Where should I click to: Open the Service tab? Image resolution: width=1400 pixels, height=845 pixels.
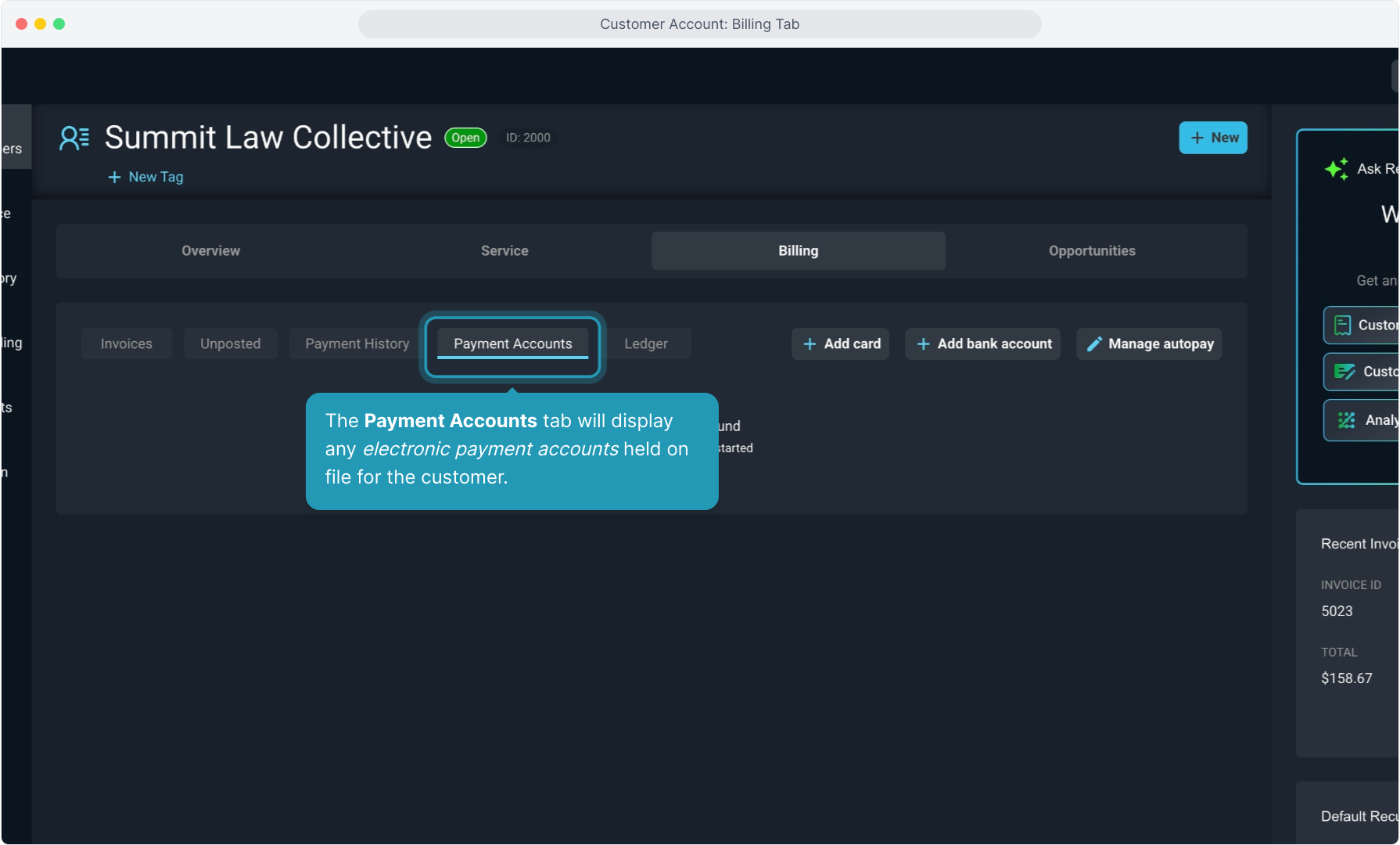504,251
